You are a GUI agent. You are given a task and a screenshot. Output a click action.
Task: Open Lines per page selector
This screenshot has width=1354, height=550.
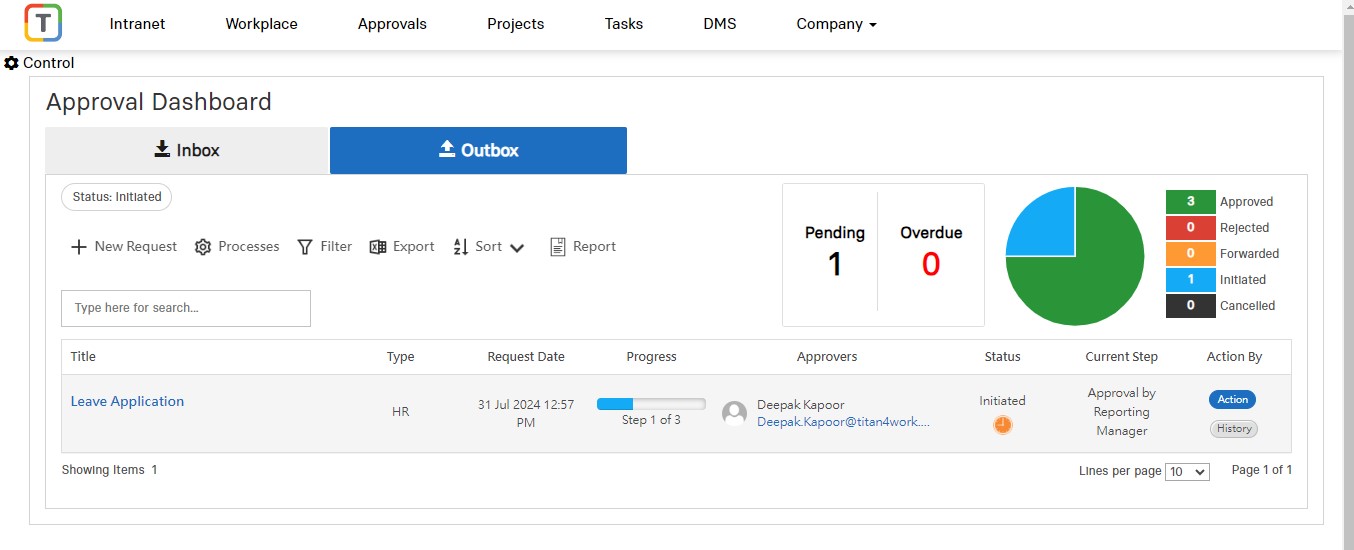tap(1187, 471)
